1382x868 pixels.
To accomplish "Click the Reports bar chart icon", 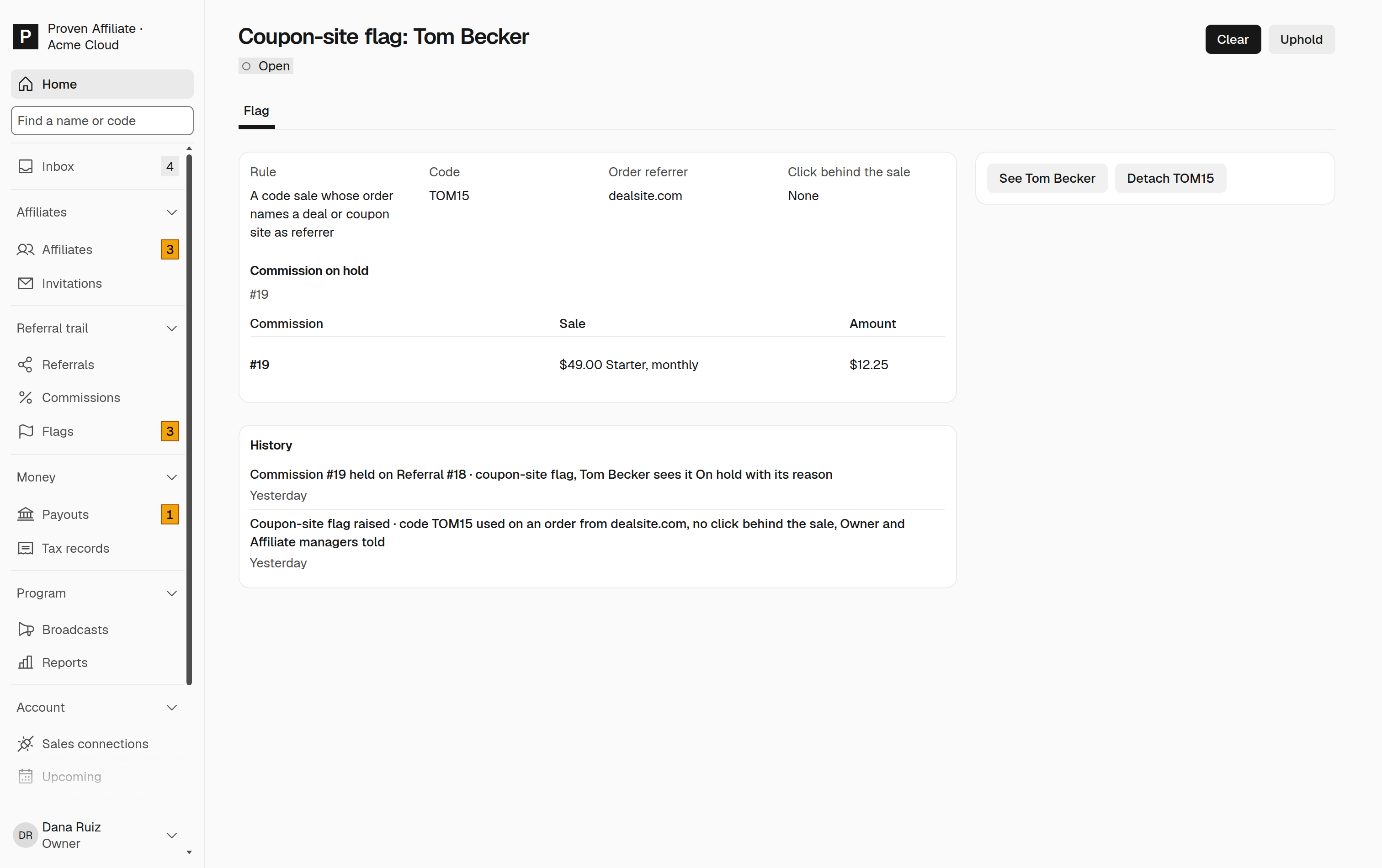I will coord(25,662).
